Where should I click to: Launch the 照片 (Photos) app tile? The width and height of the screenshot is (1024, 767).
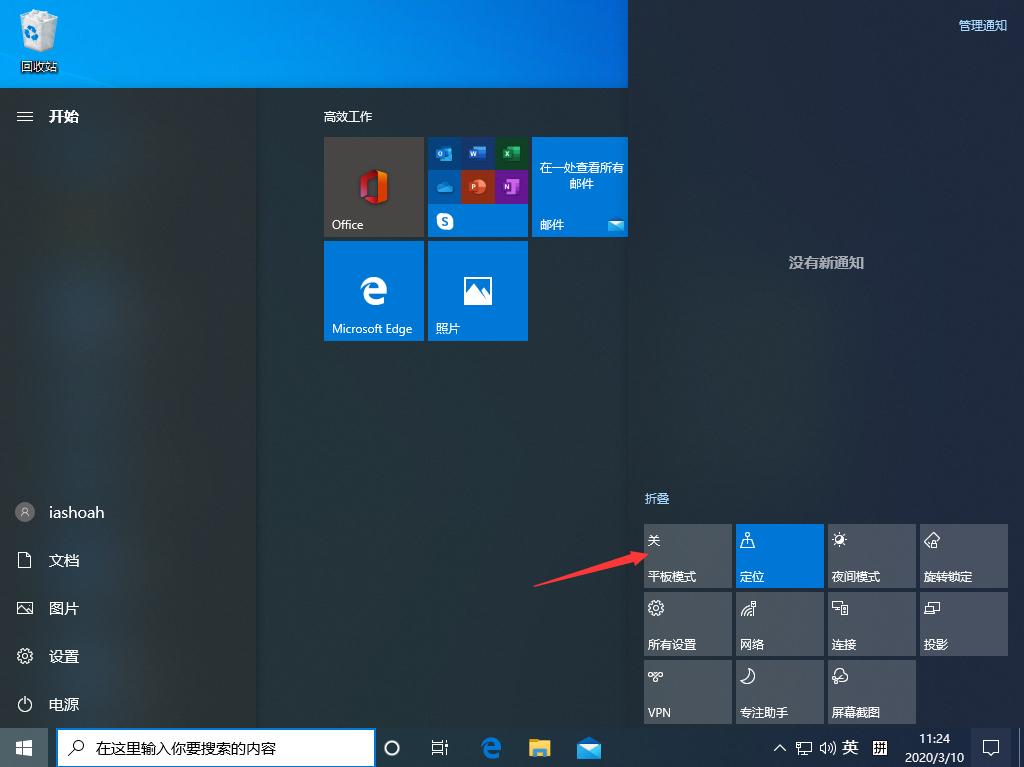tap(477, 291)
